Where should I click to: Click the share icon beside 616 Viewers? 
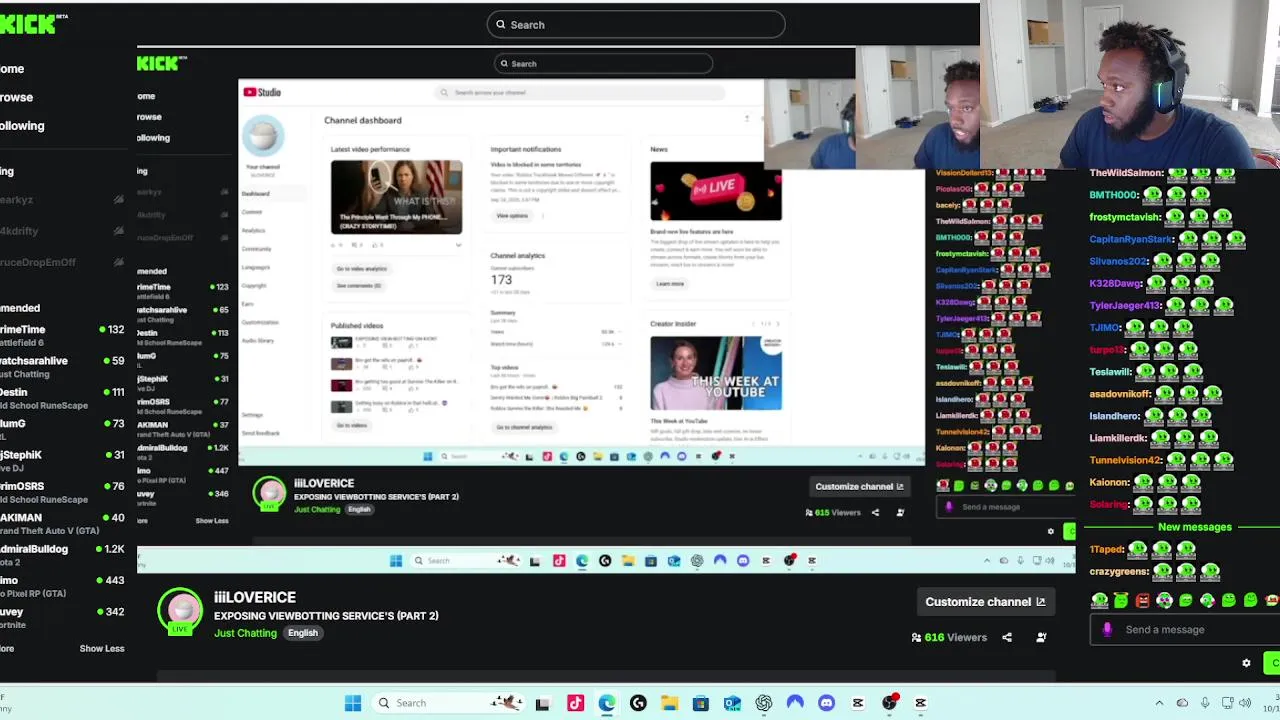pos(1007,637)
